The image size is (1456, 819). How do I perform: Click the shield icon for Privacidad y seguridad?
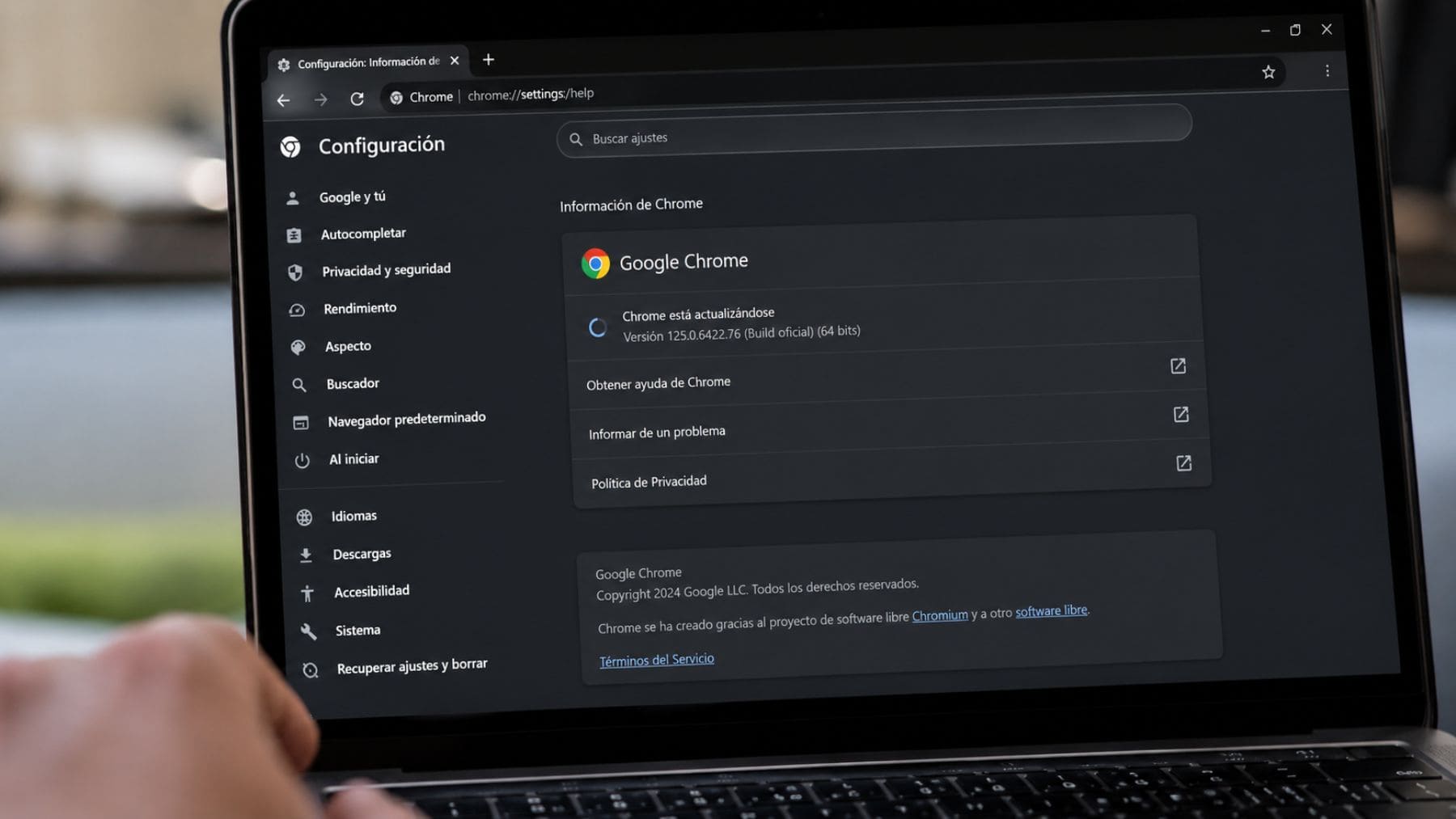pos(295,272)
